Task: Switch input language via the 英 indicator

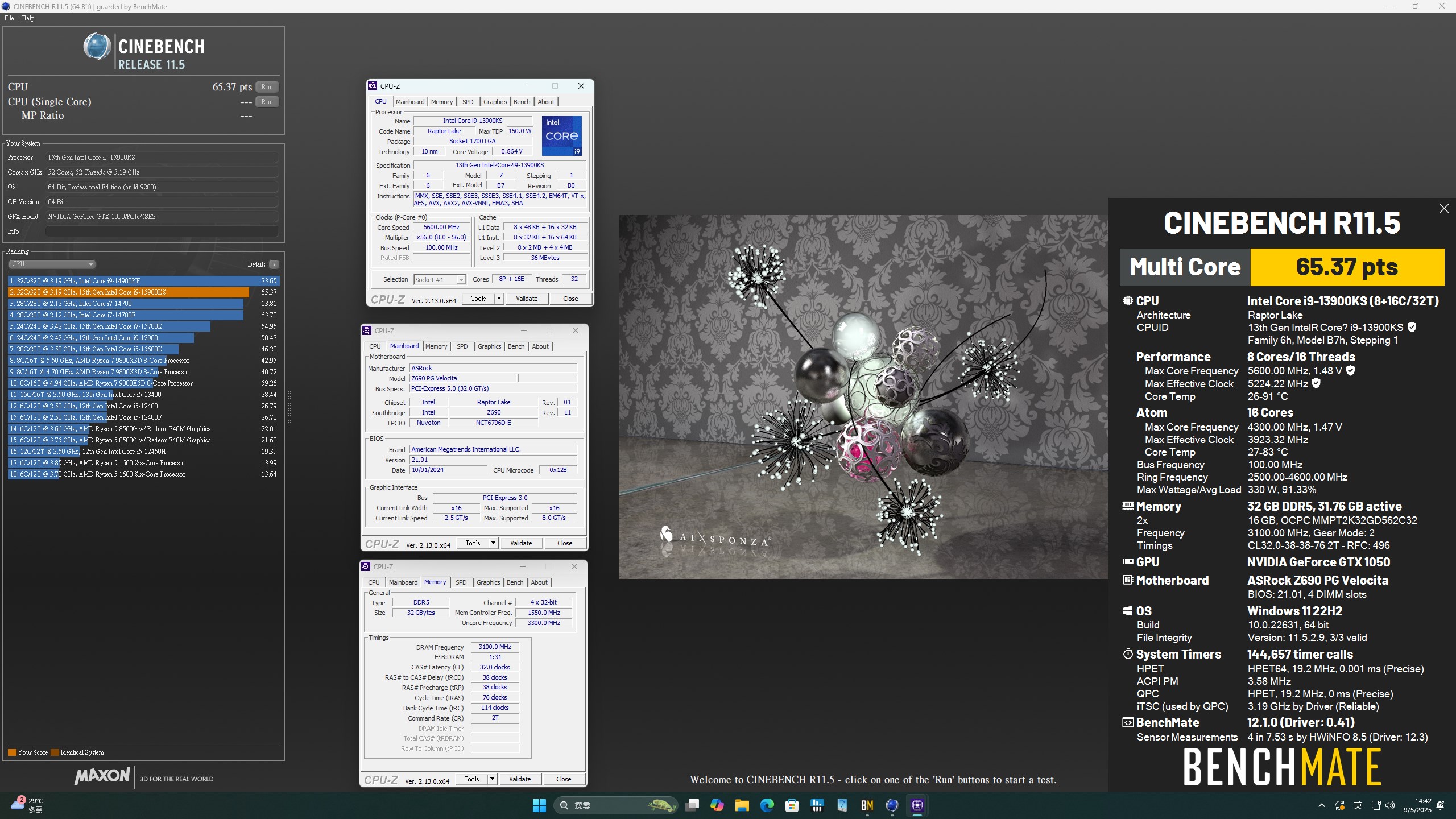Action: click(x=1358, y=805)
